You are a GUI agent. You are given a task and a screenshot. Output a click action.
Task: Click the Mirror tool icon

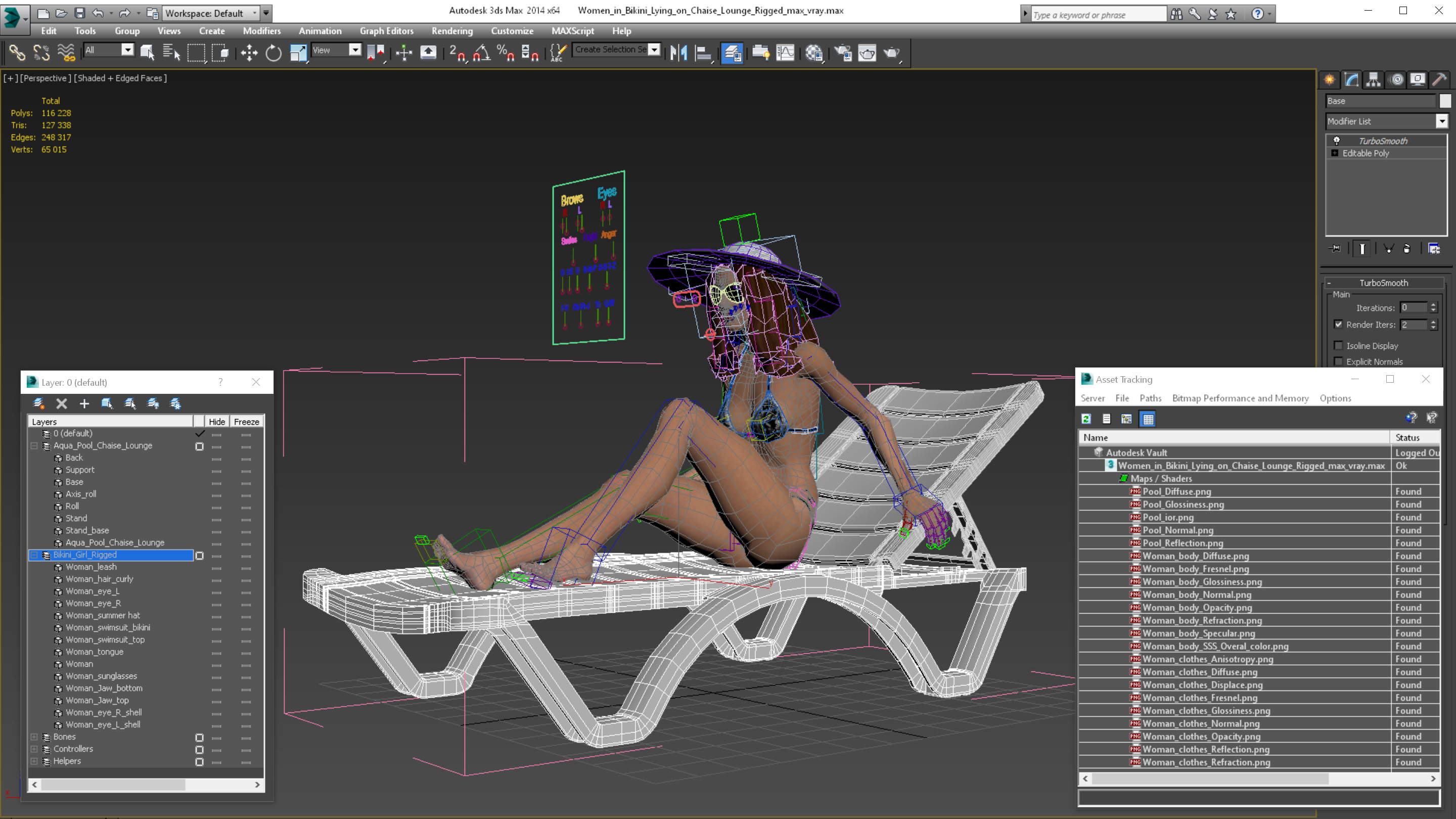tap(678, 53)
